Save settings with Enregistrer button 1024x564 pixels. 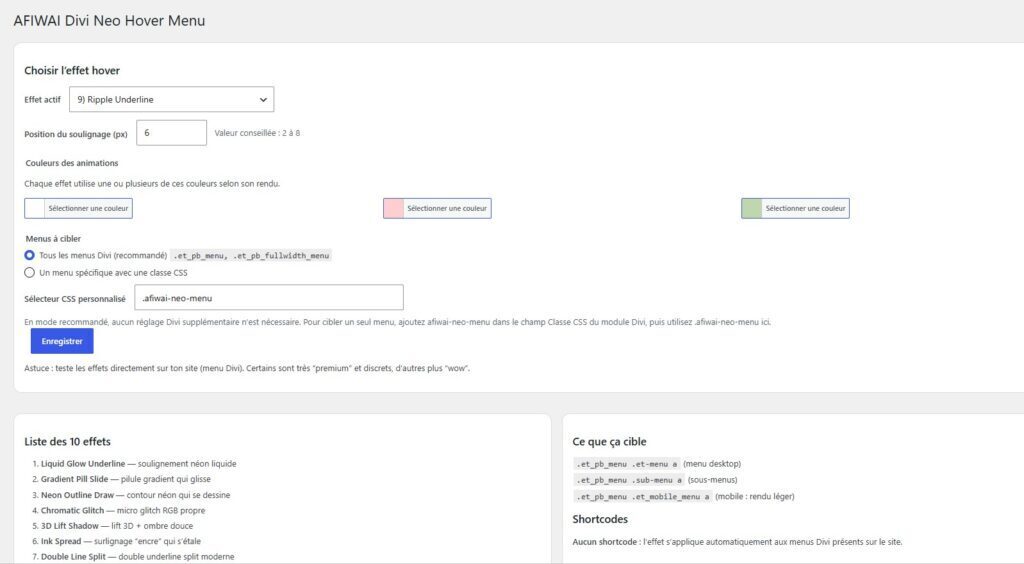point(62,341)
